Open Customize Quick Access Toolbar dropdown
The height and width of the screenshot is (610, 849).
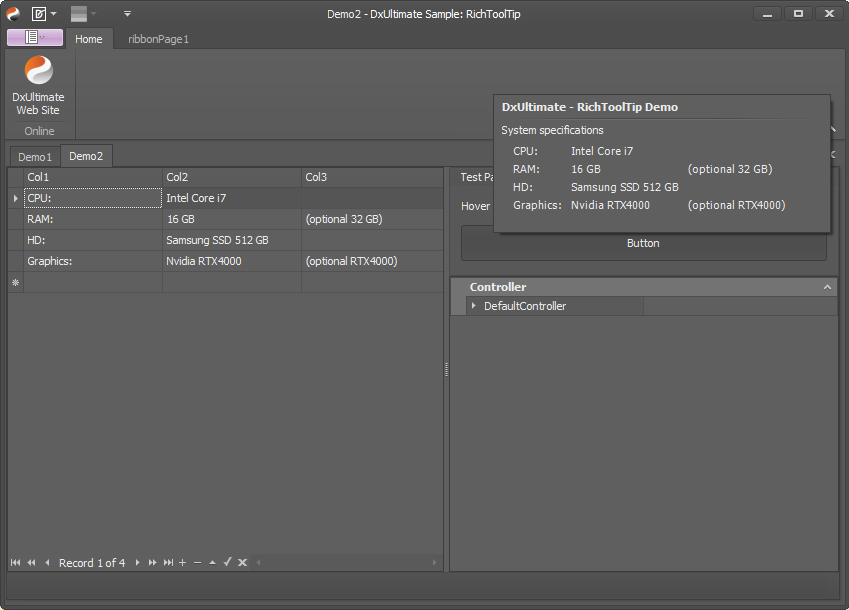pyautogui.click(x=127, y=14)
